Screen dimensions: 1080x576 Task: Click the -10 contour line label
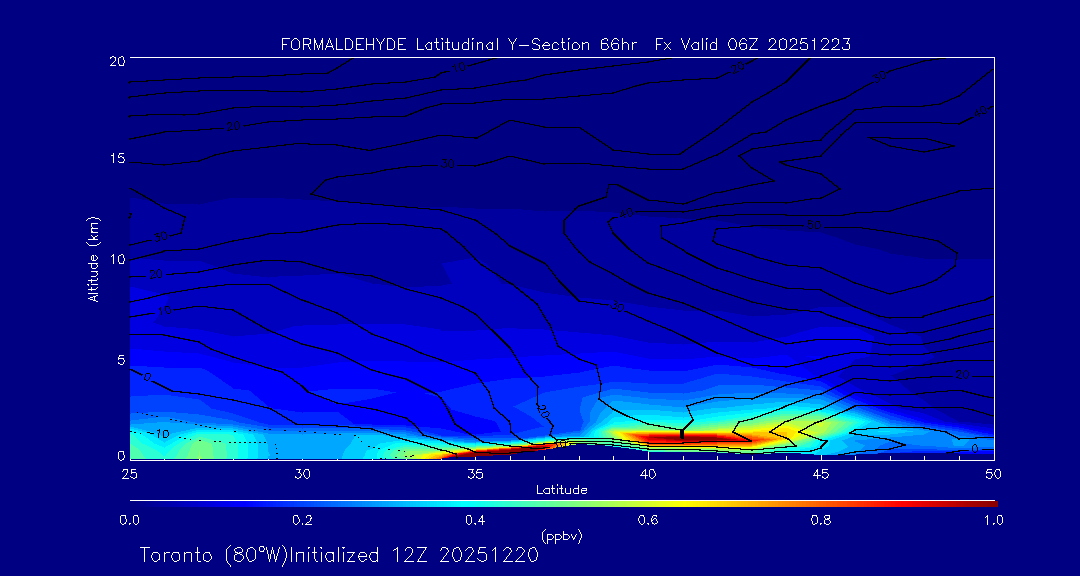[160, 434]
